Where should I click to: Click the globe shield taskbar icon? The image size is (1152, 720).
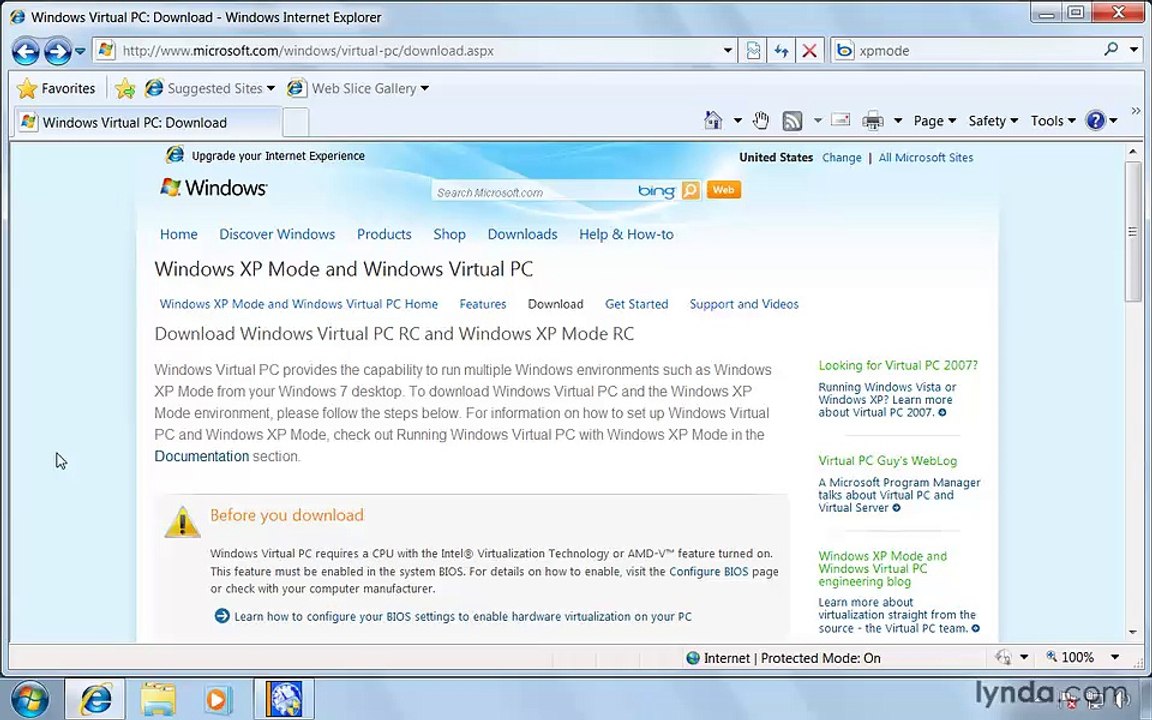tap(284, 699)
